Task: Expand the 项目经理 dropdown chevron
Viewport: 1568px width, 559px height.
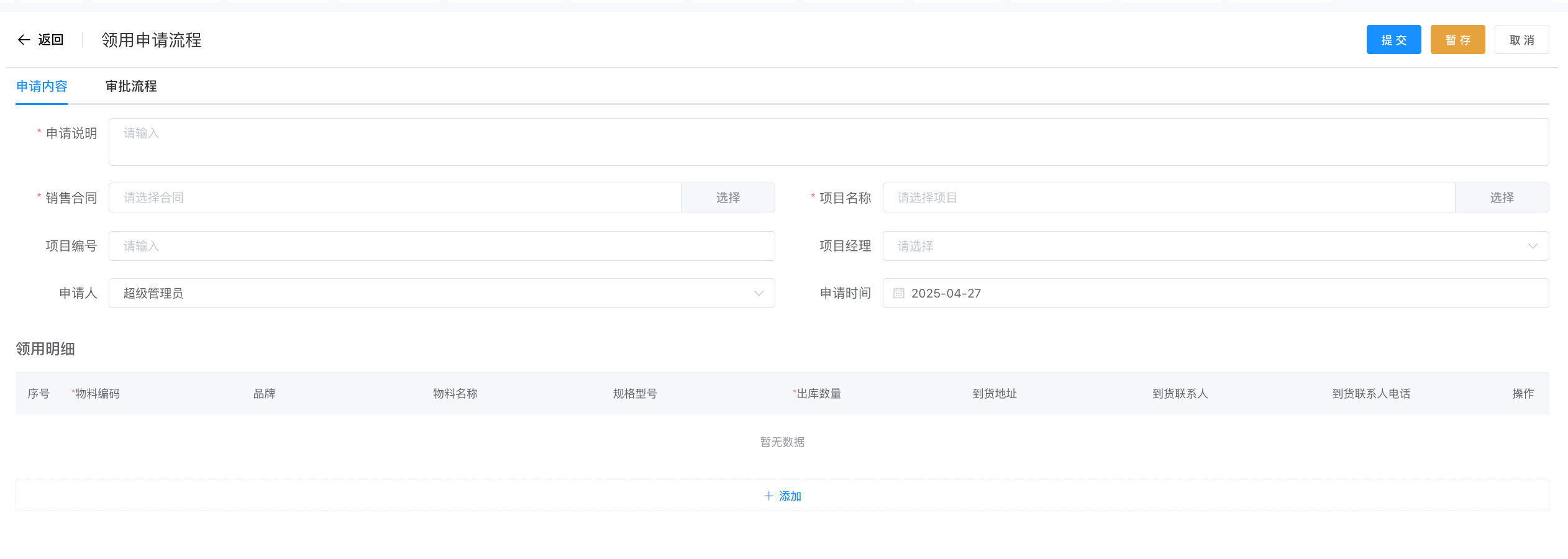Action: click(x=1533, y=246)
